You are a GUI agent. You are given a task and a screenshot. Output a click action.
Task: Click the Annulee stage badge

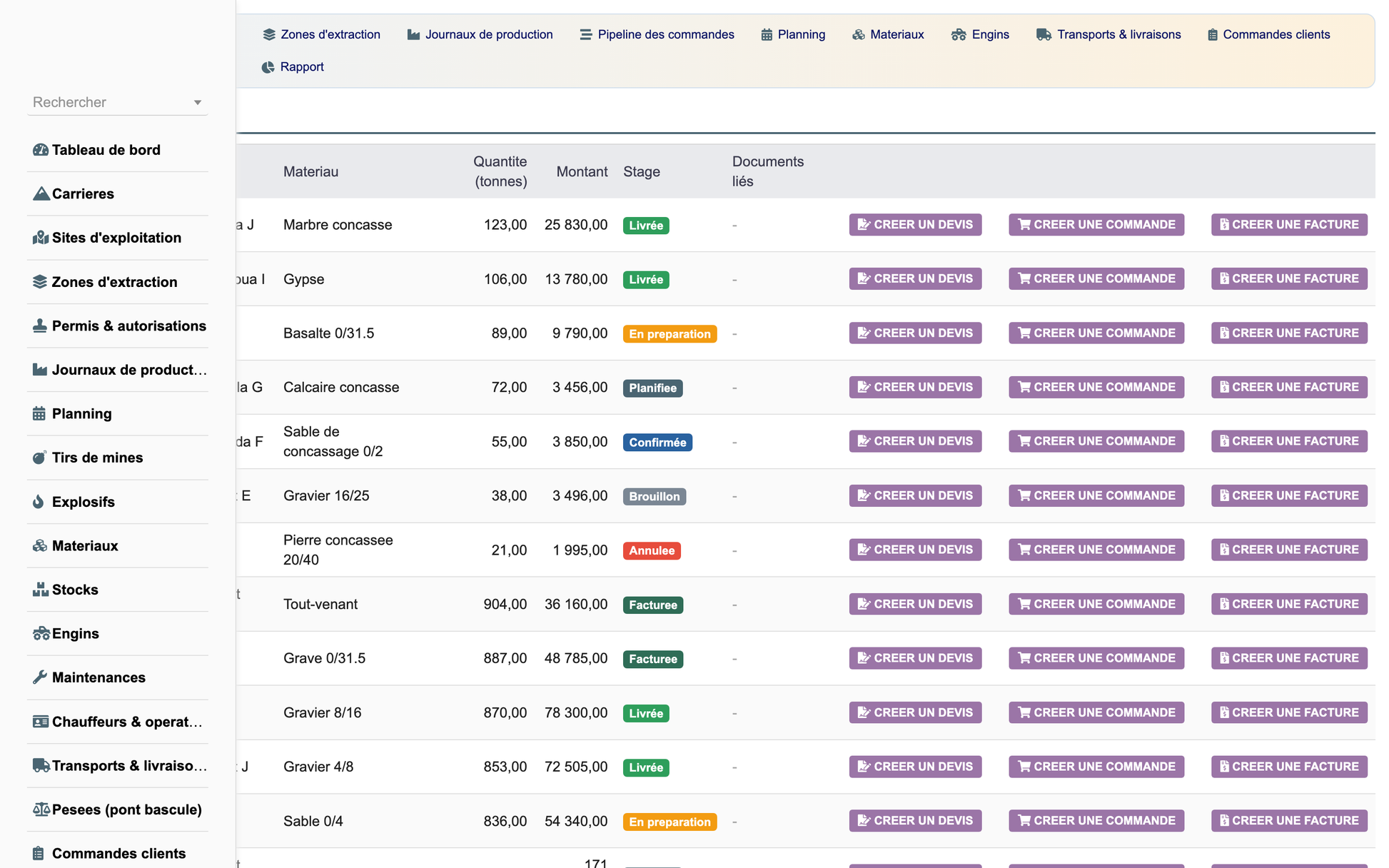point(652,551)
